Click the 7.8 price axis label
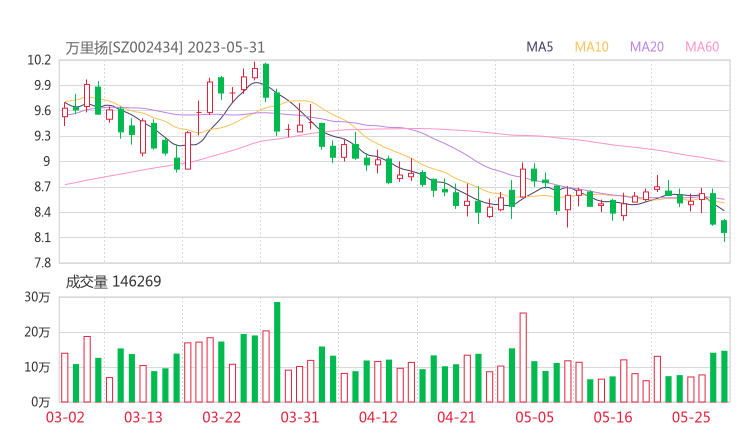740x440 pixels. [42, 263]
